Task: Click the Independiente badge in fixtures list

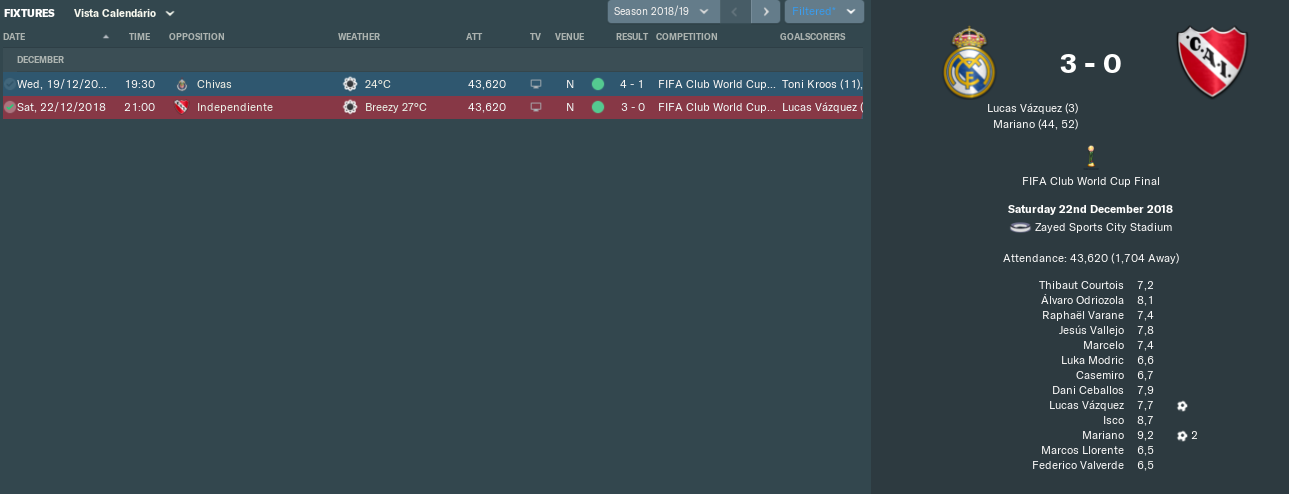Action: (x=181, y=107)
